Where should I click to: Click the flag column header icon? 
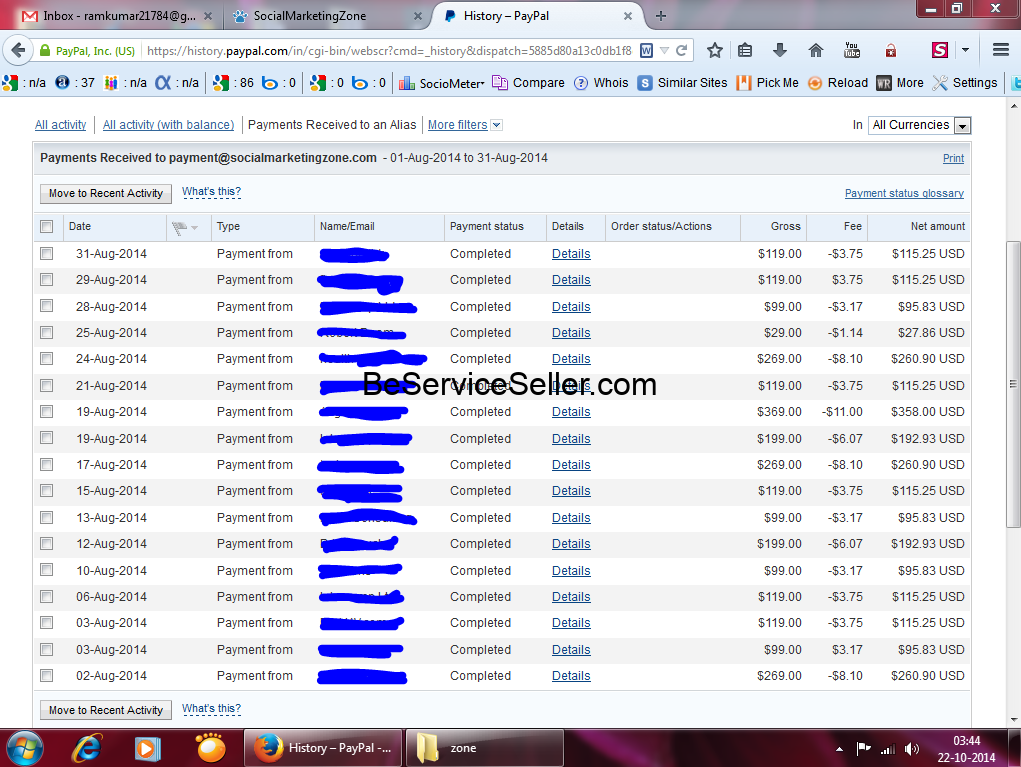pyautogui.click(x=179, y=227)
